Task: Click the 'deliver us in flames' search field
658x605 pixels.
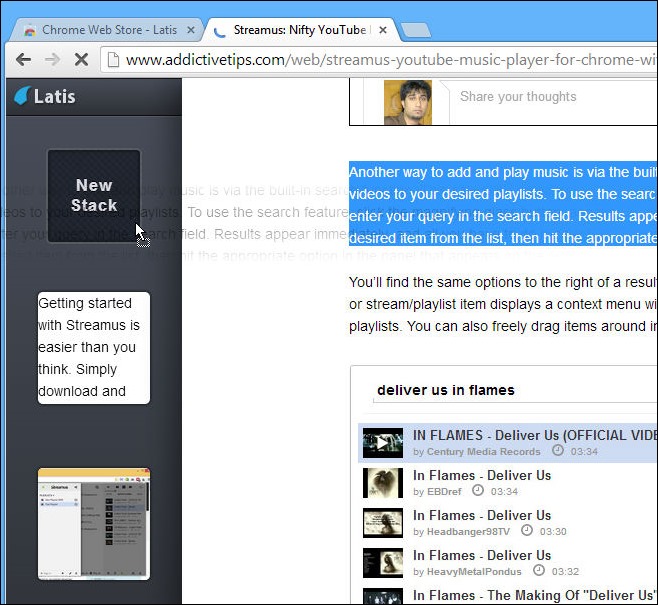Action: pos(515,391)
